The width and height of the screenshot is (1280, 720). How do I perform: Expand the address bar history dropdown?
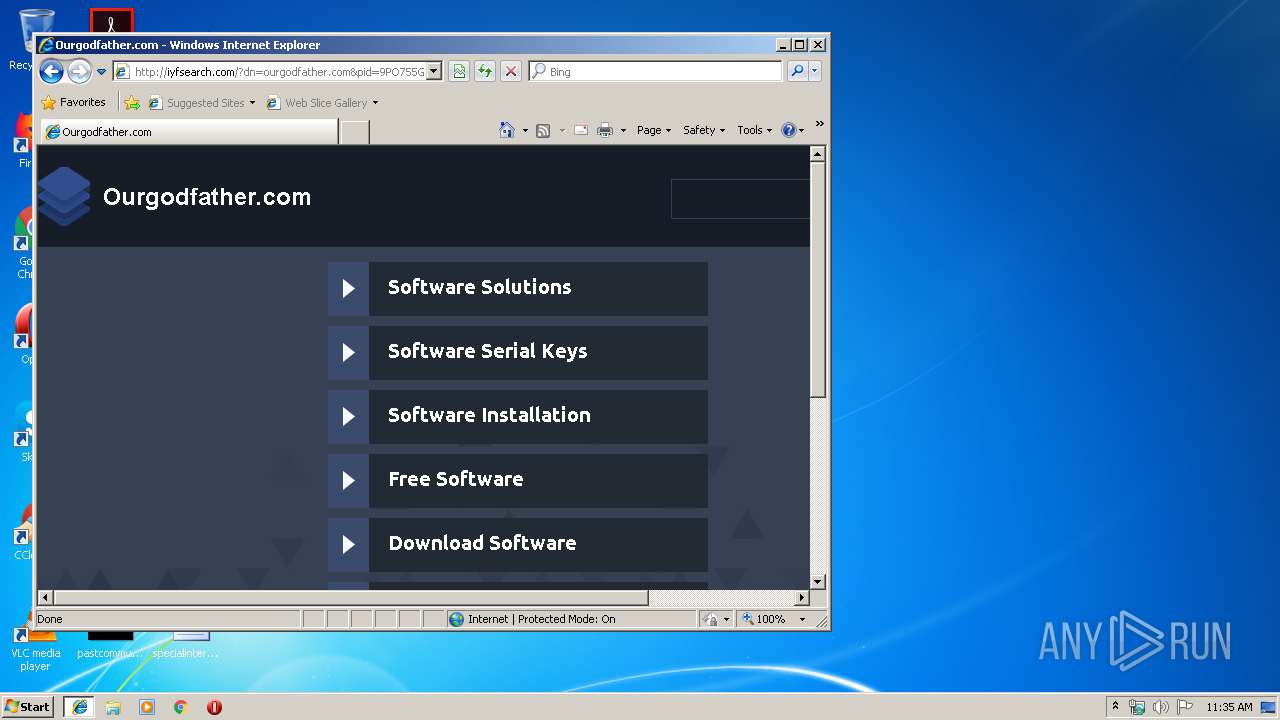click(x=434, y=71)
